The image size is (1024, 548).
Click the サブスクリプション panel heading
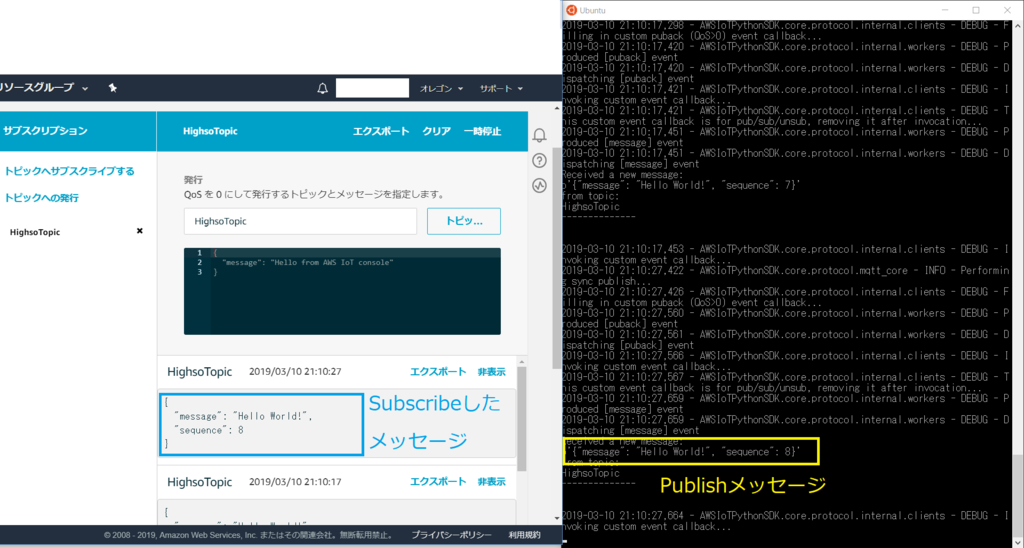[x=45, y=131]
